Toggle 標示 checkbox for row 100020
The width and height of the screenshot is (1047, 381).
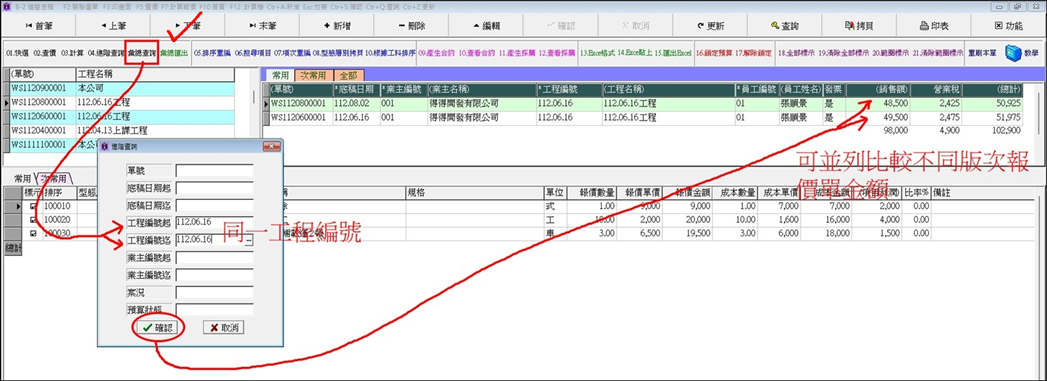(33, 220)
